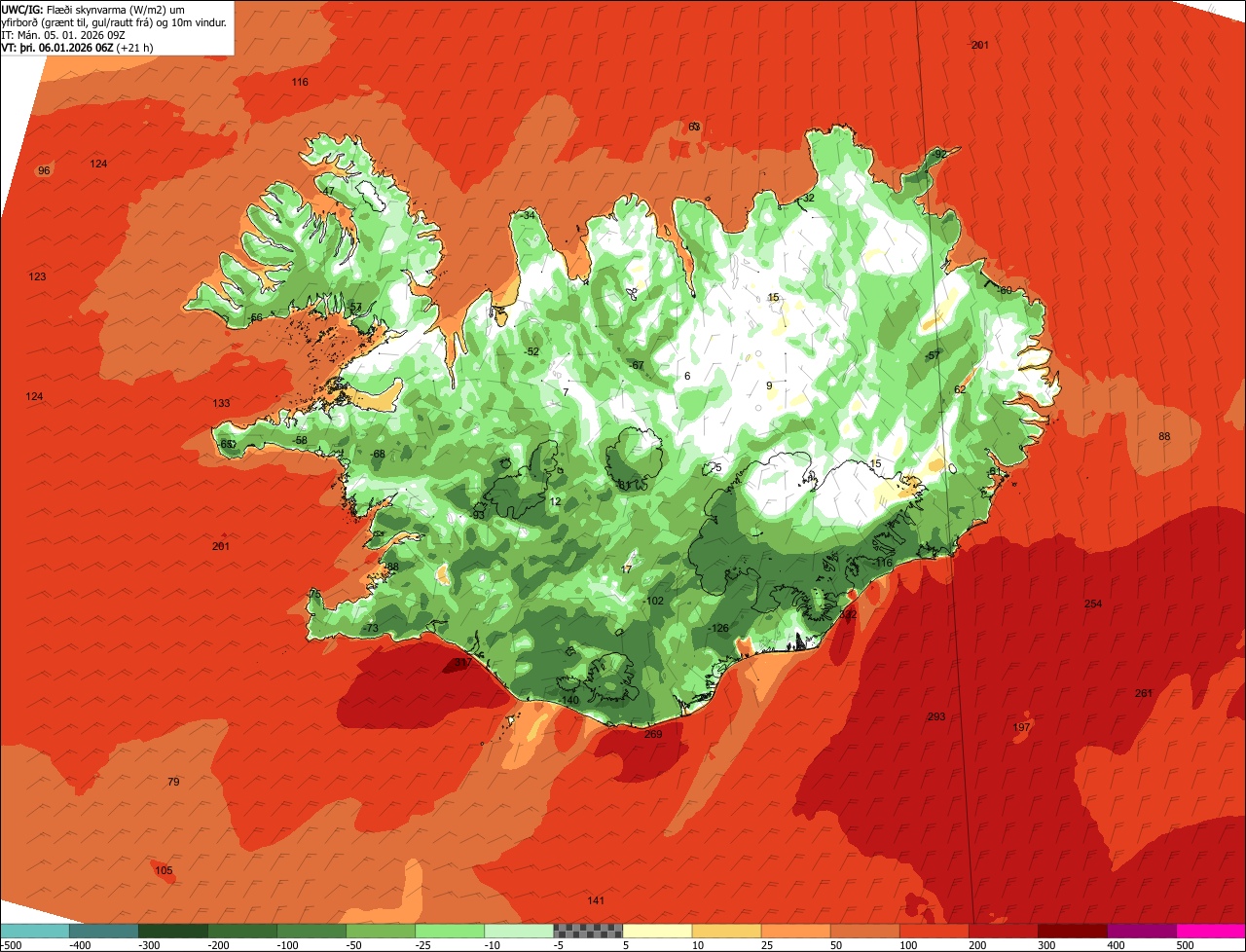The image size is (1246, 952).
Task: Pick the light orange 25 to 50 swatch
Action: point(795,932)
